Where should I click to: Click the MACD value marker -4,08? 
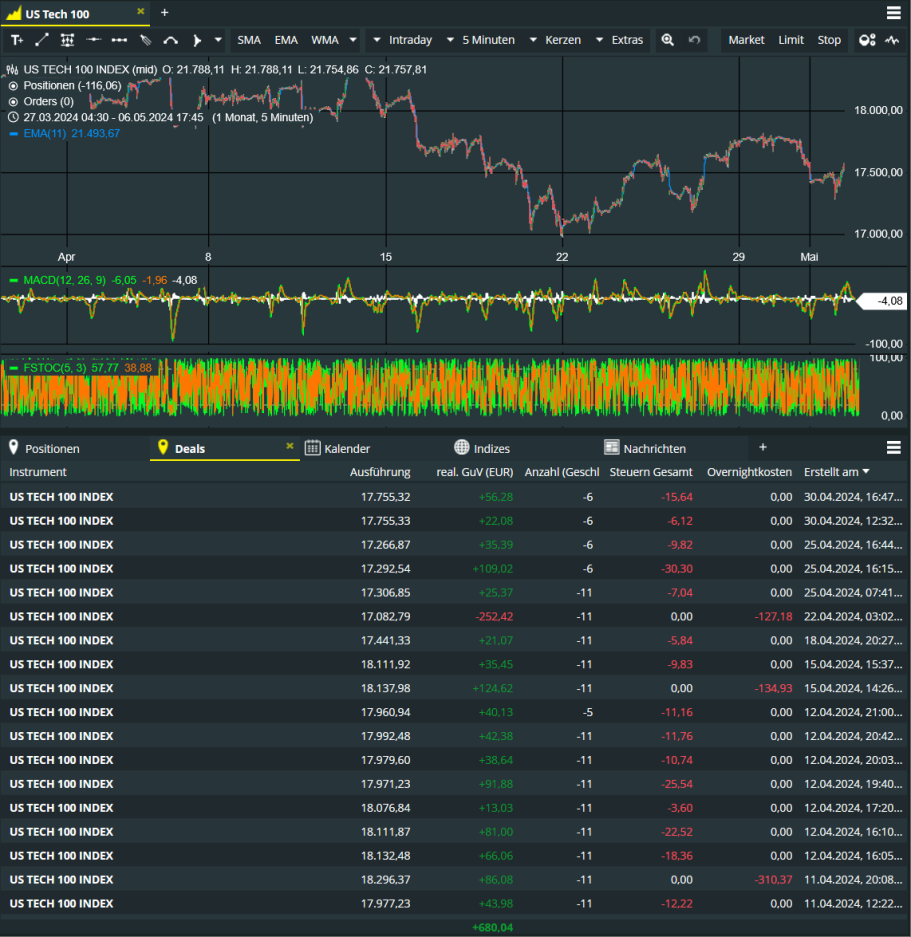pyautogui.click(x=884, y=301)
